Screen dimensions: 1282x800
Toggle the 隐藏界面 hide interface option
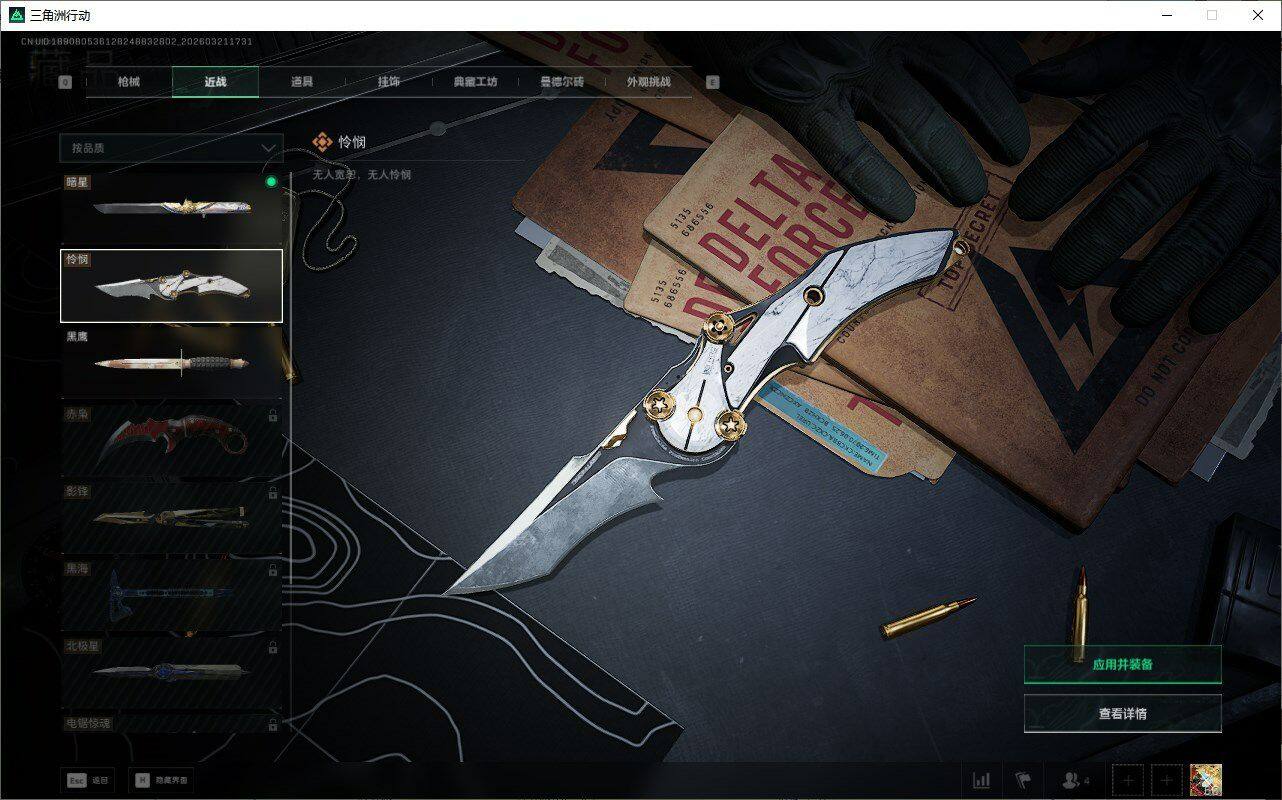click(161, 780)
